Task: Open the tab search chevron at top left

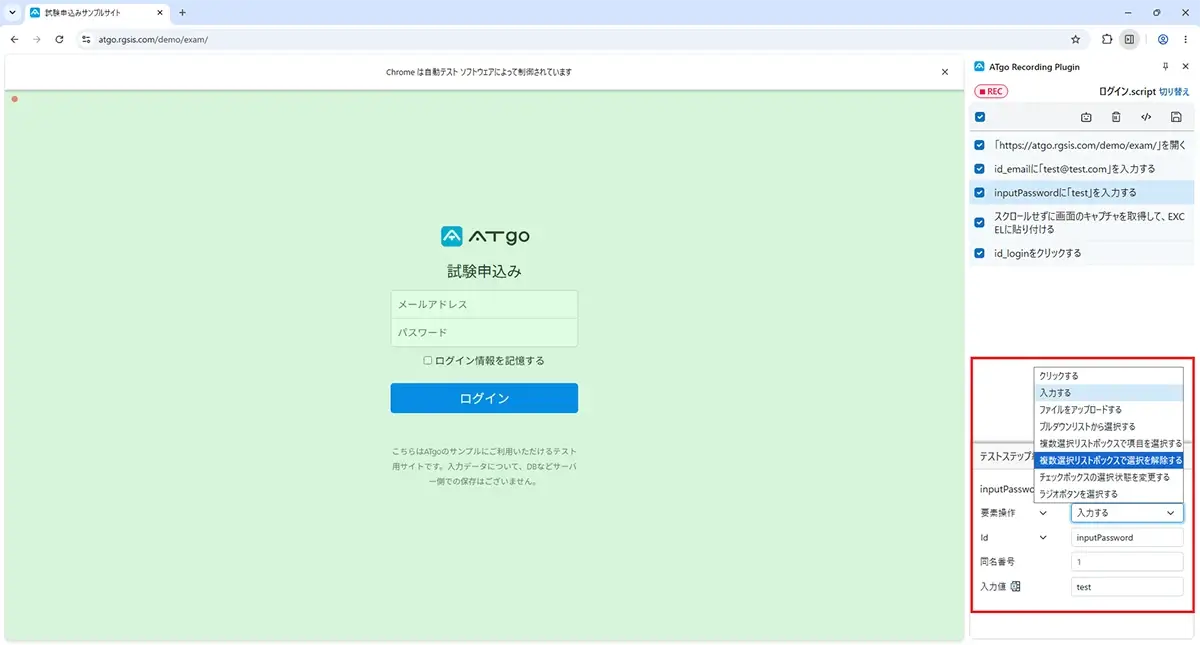Action: pyautogui.click(x=11, y=13)
